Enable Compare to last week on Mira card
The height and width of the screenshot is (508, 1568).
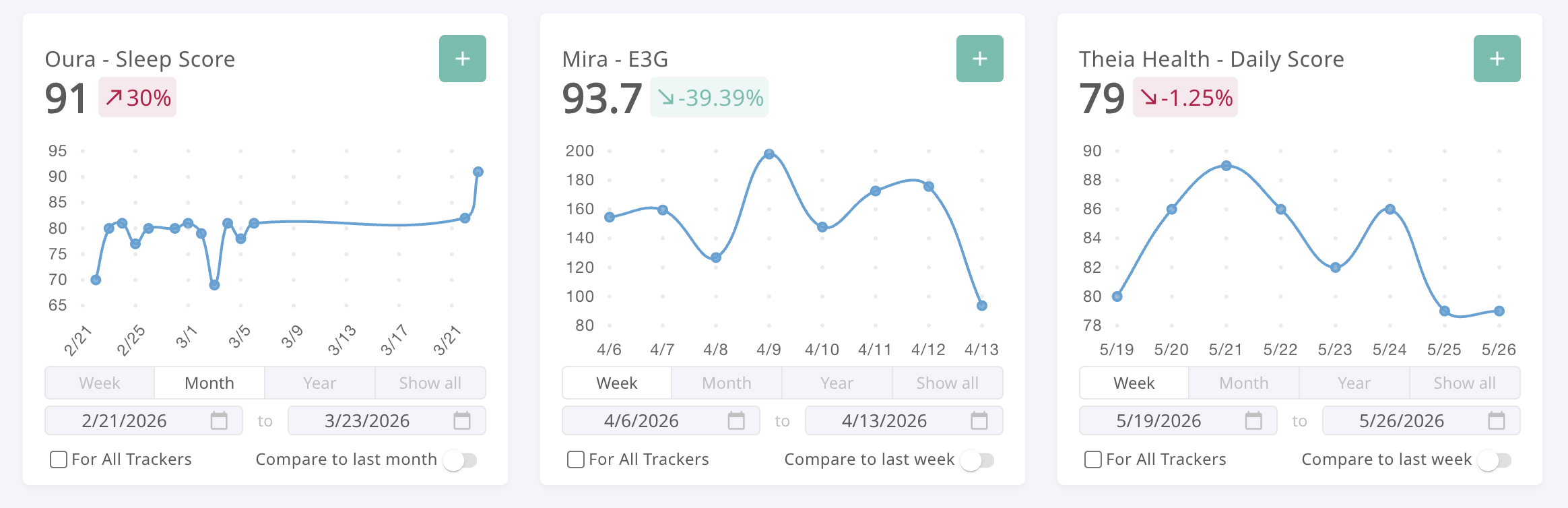978,460
